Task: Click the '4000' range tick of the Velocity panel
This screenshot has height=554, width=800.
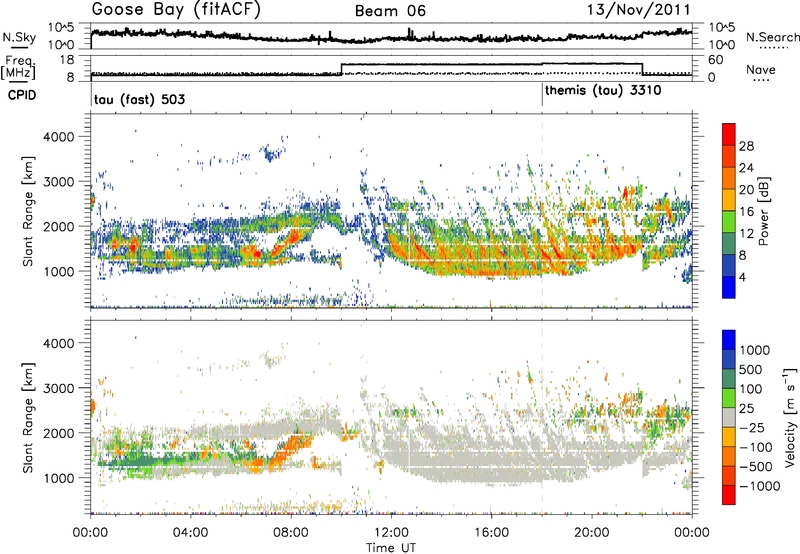Action: tap(59, 343)
